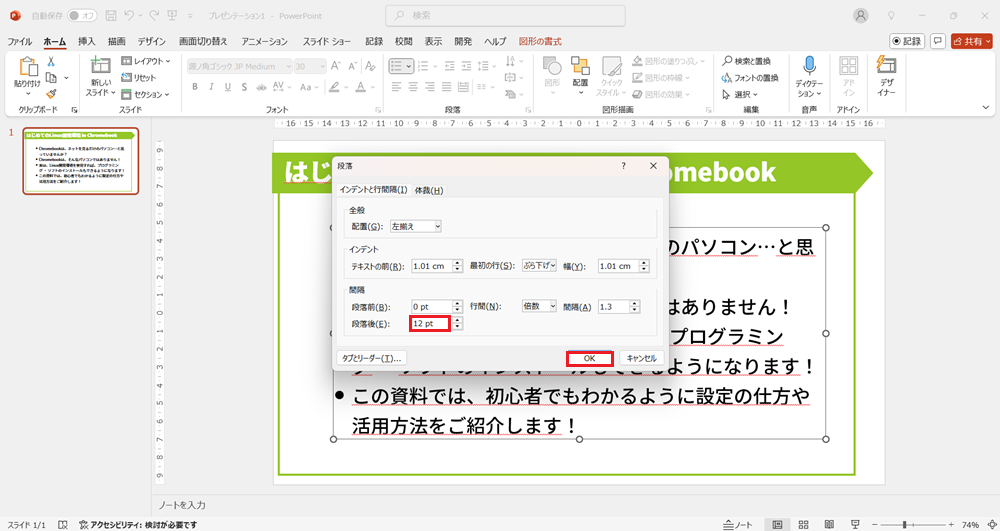
Task: Click the Underline U icon
Action: click(x=228, y=87)
